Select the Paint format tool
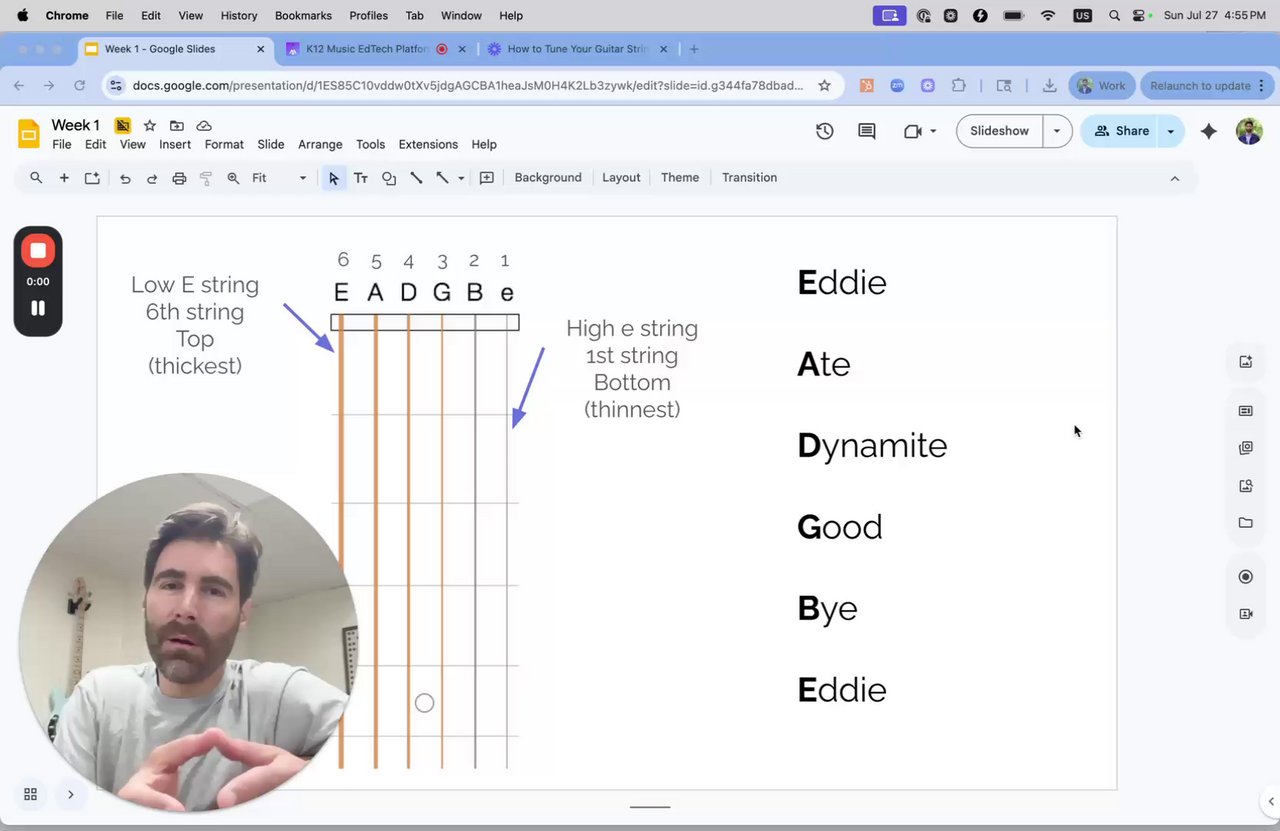 pyautogui.click(x=206, y=178)
